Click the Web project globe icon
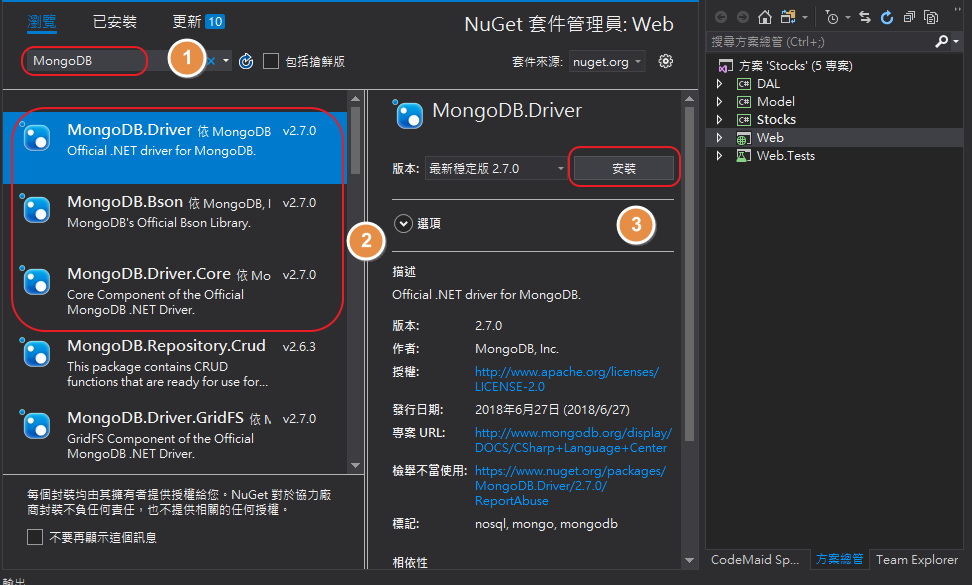This screenshot has width=972, height=585. tap(743, 138)
